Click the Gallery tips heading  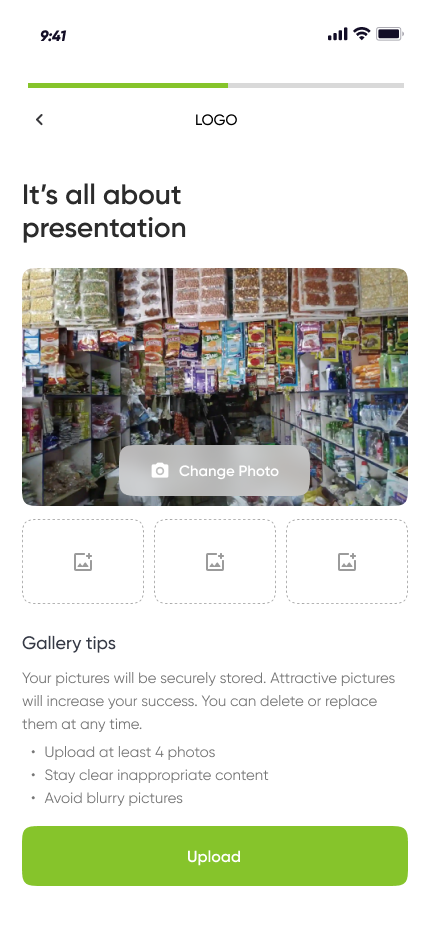pyautogui.click(x=69, y=643)
